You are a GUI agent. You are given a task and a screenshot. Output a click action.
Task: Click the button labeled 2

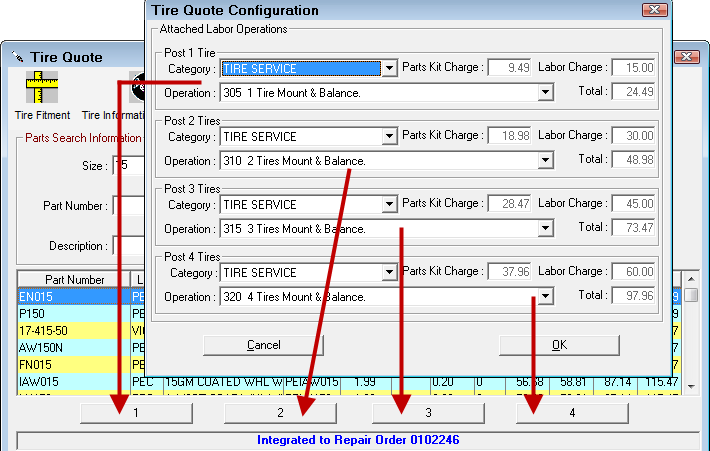click(280, 413)
